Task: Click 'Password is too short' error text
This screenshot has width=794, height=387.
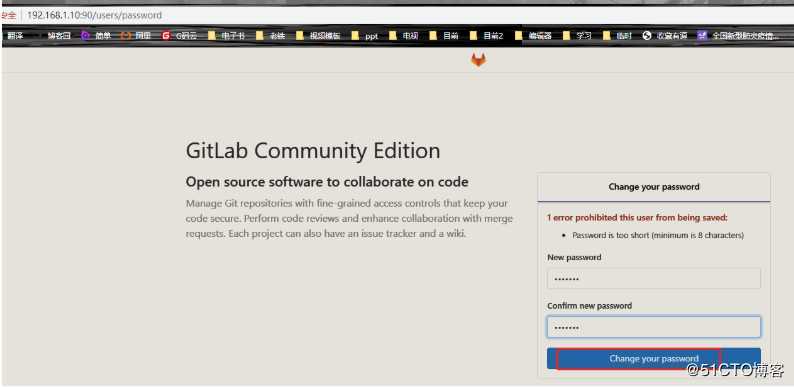Action: click(658, 236)
